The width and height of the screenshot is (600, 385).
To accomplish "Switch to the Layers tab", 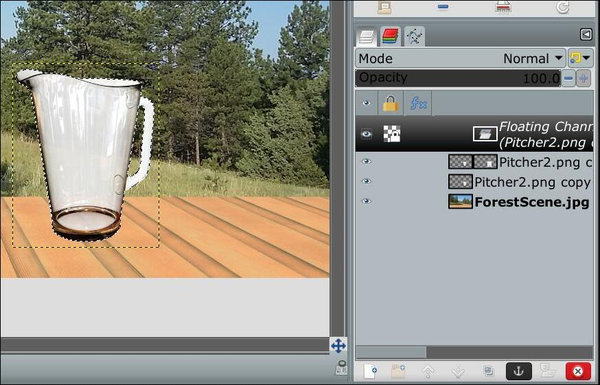I will pyautogui.click(x=366, y=37).
